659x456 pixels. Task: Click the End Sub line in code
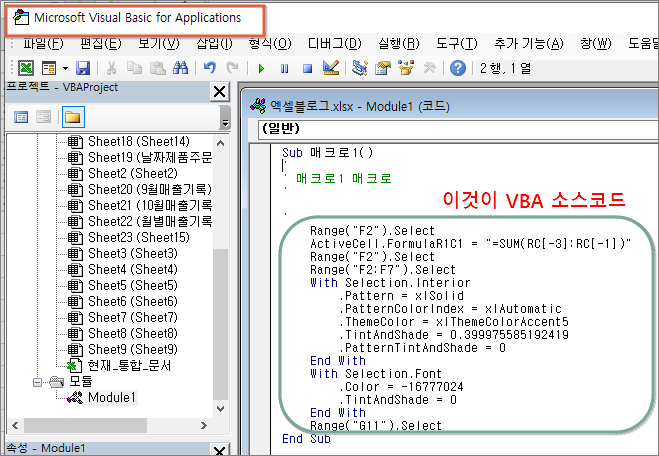click(x=306, y=439)
